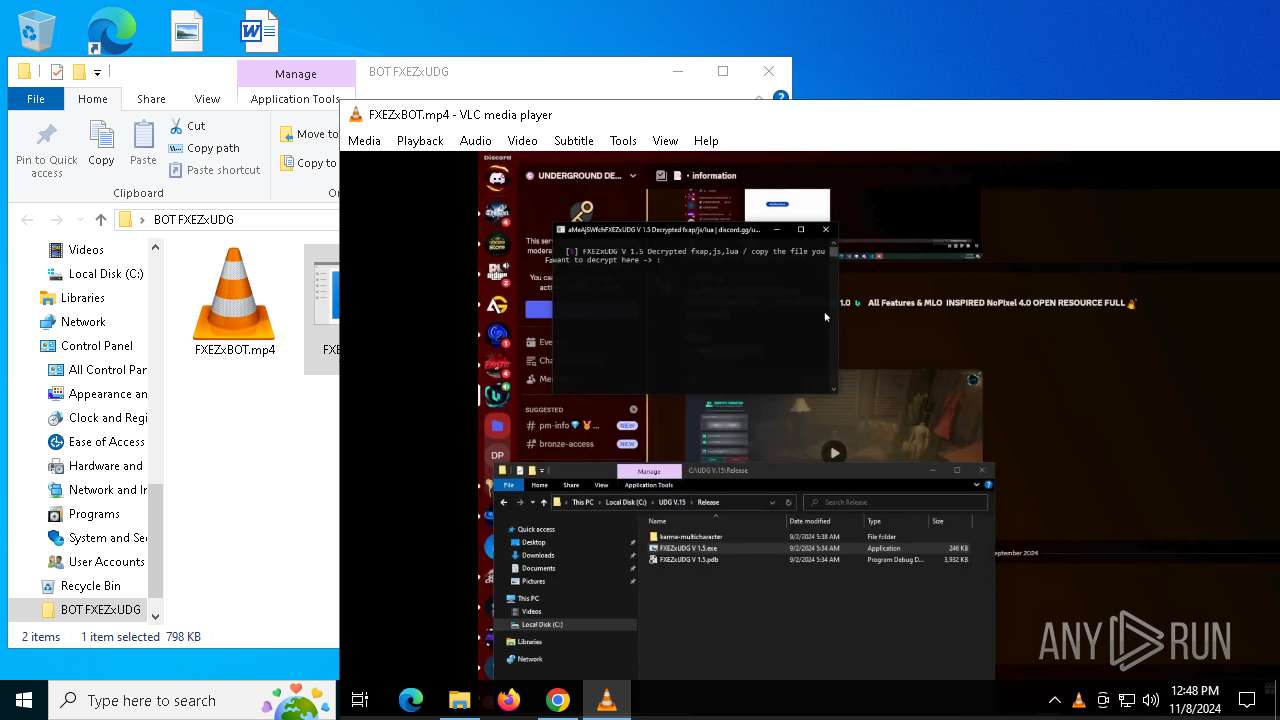This screenshot has width=1280, height=720.
Task: Switch to View ribbon tab
Action: point(207,99)
